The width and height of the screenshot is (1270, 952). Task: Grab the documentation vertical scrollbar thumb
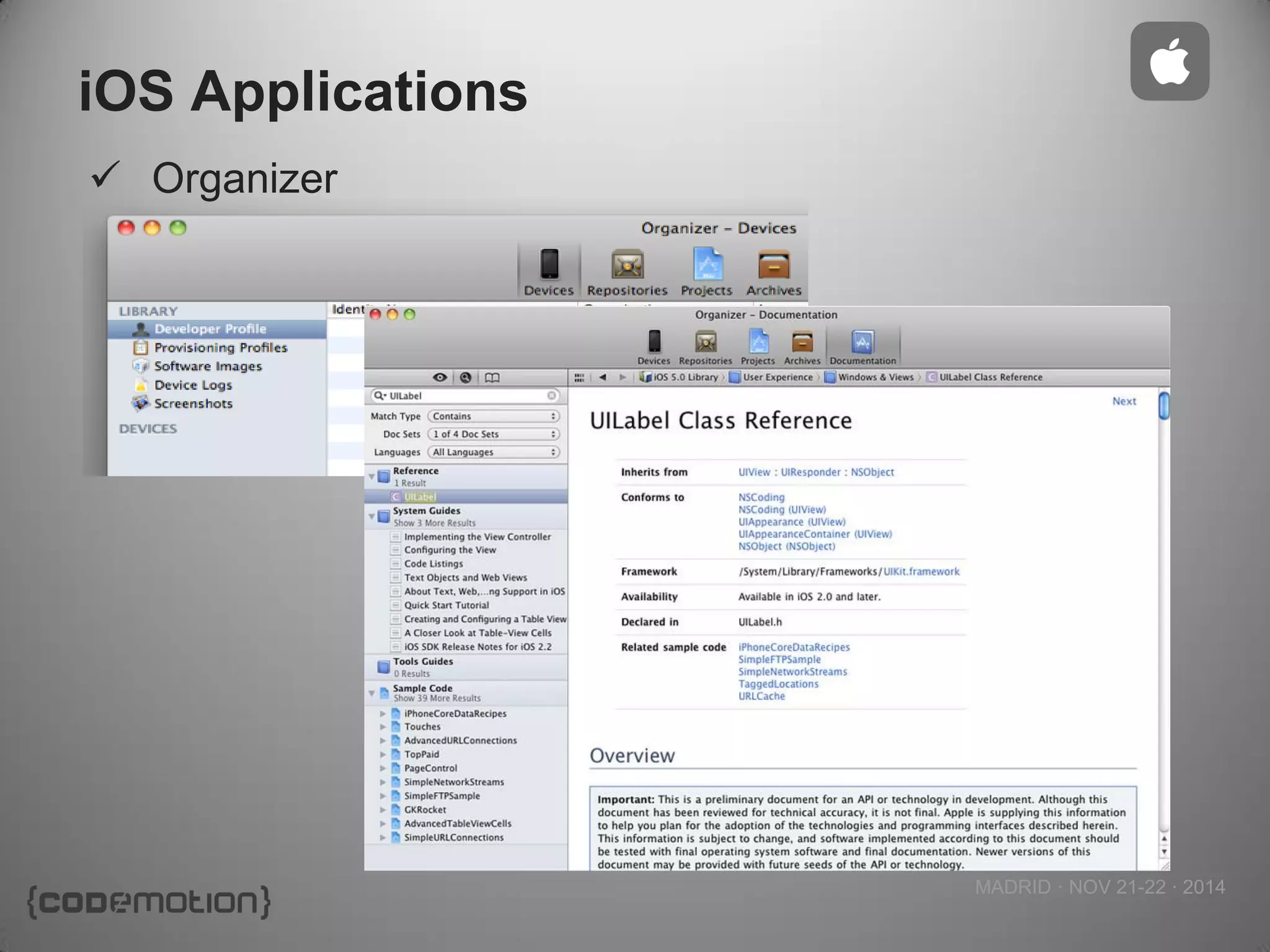click(1164, 405)
